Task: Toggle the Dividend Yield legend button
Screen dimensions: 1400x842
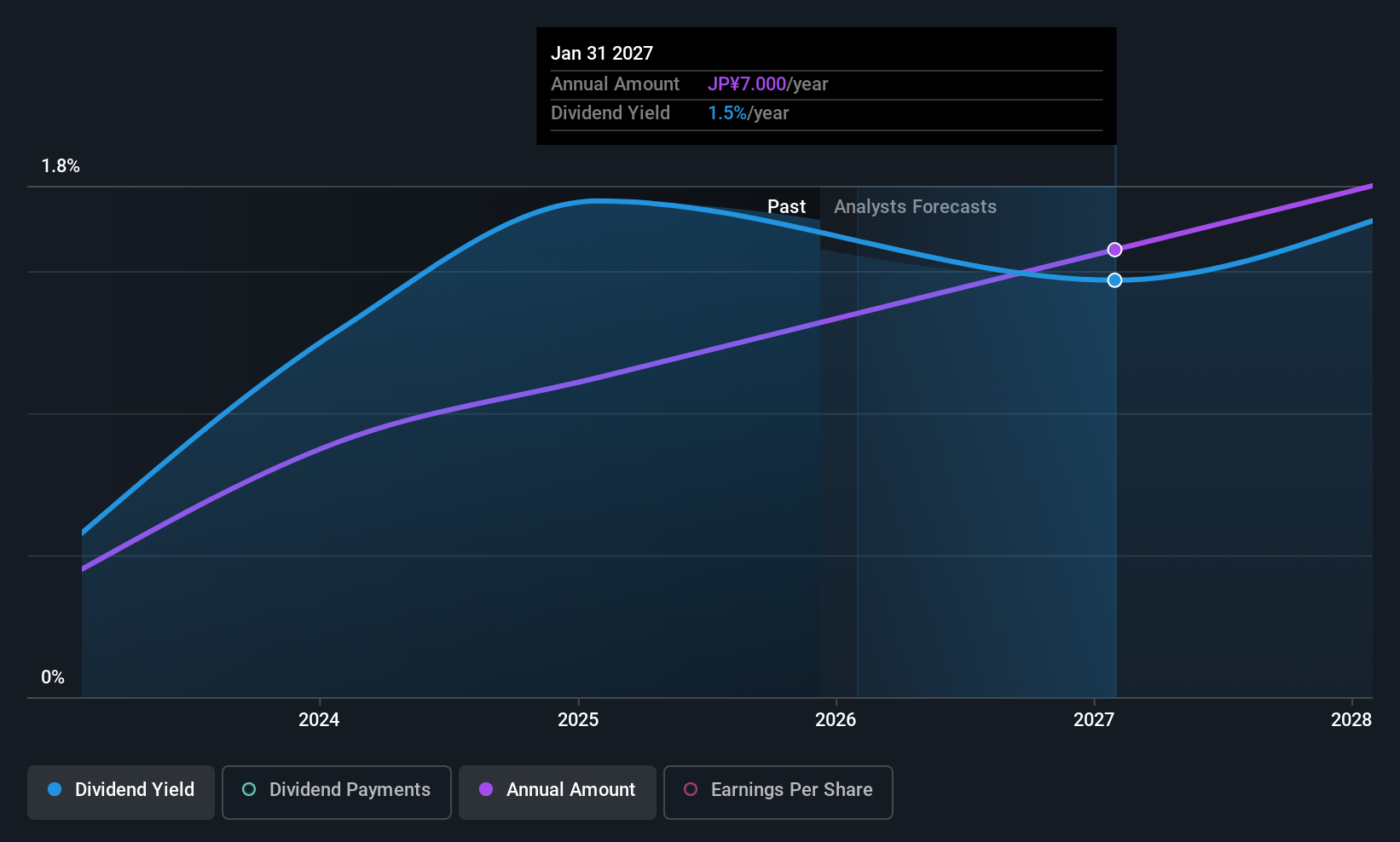Action: tap(121, 792)
